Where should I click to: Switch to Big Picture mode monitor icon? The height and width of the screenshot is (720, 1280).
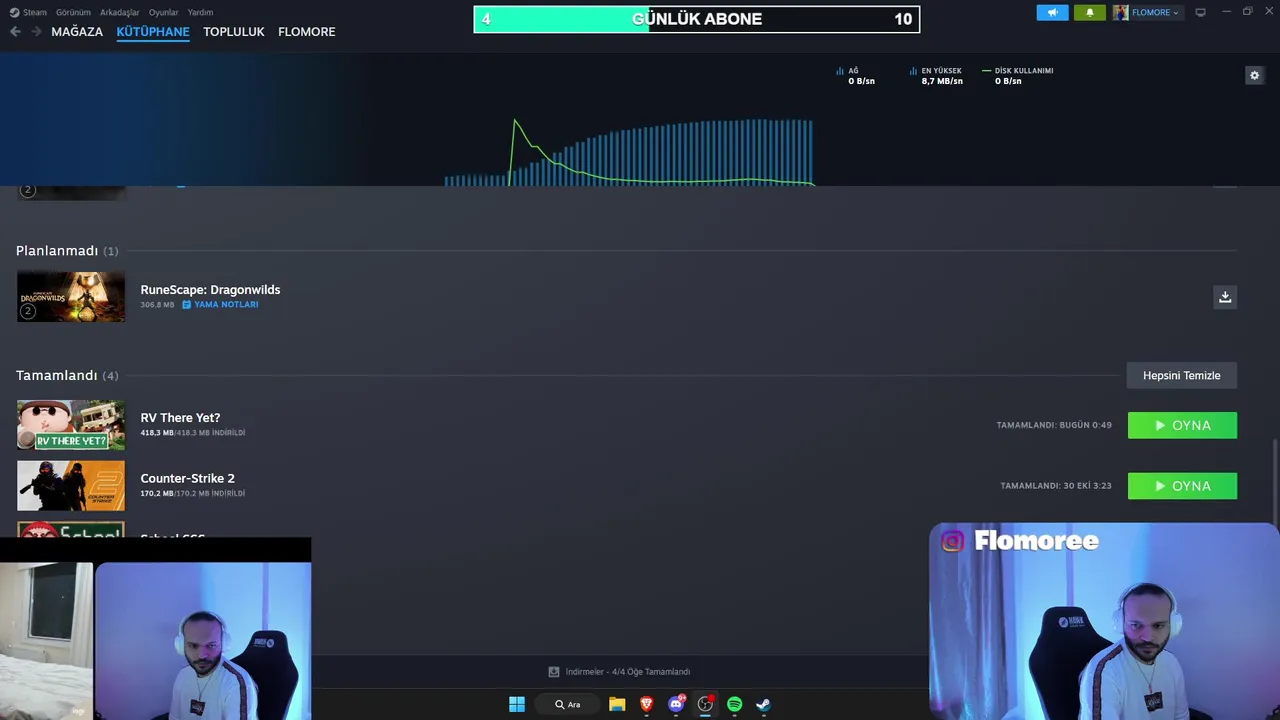pos(1200,12)
